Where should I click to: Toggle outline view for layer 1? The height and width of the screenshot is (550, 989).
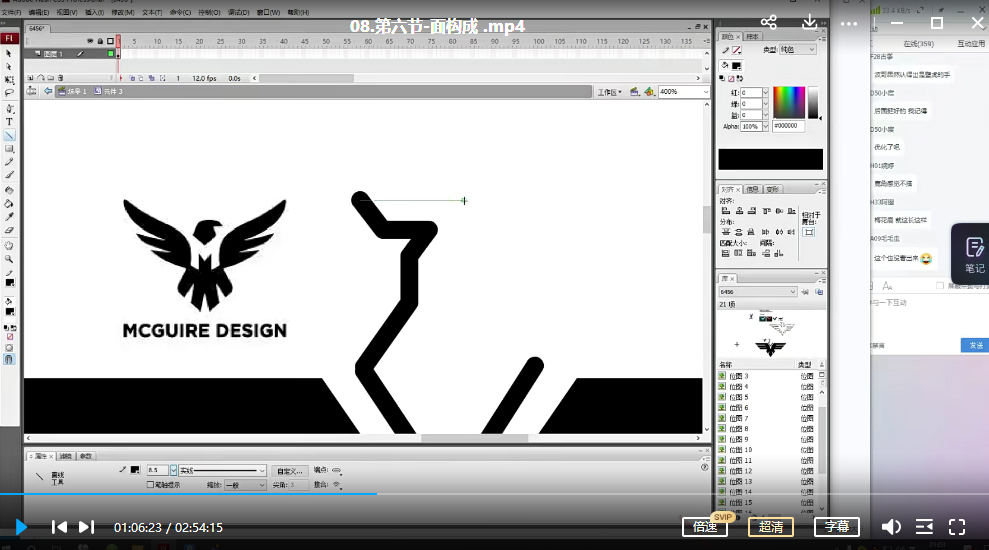click(112, 53)
